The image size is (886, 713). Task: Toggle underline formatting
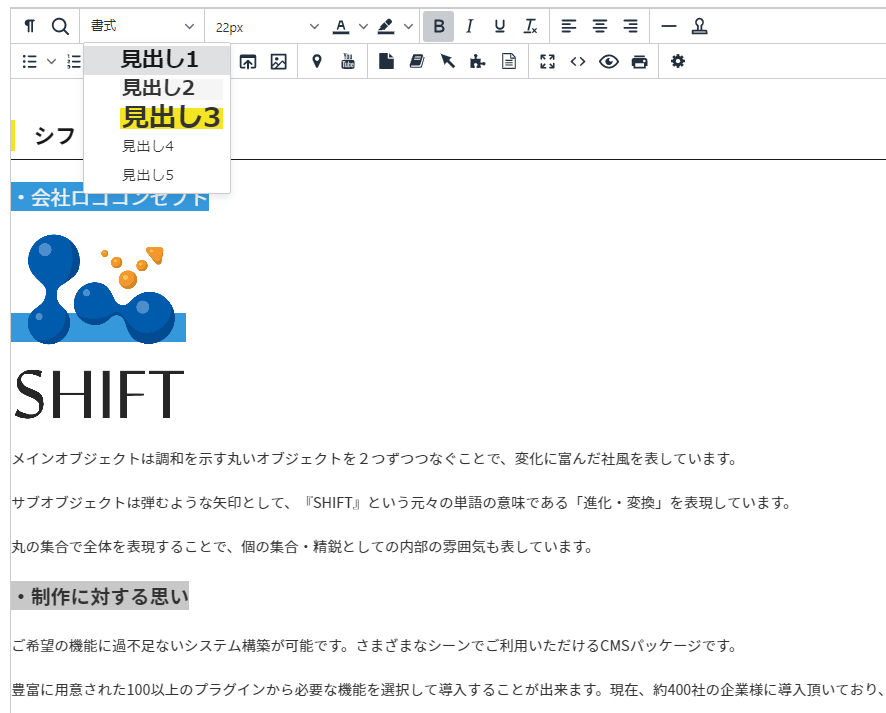pos(500,26)
